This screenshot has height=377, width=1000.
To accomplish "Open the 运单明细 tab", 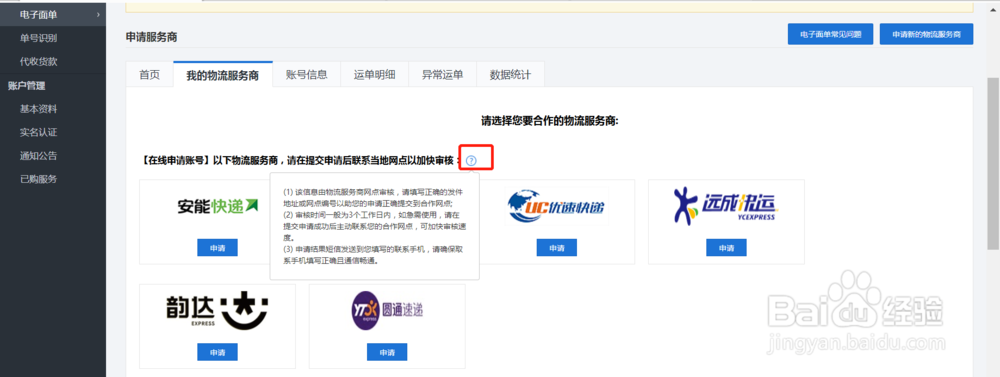I will [374, 75].
